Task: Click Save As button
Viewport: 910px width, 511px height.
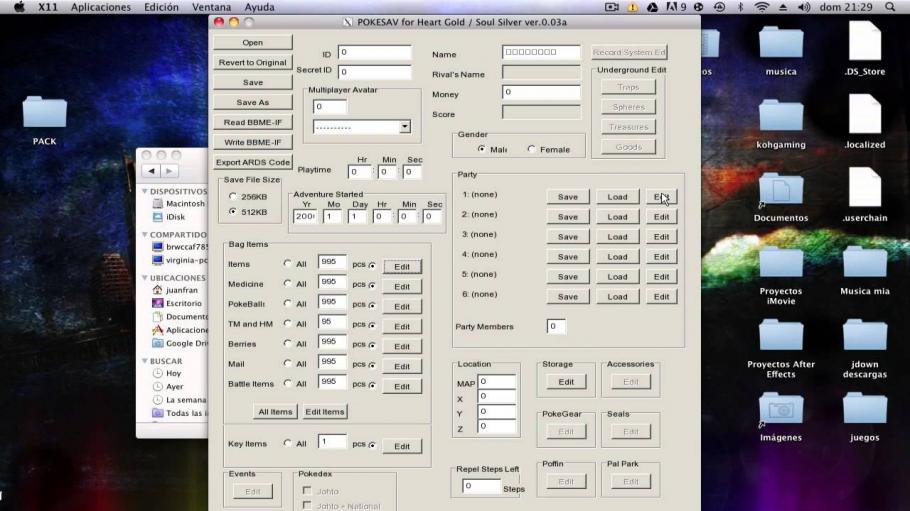Action: (x=252, y=102)
